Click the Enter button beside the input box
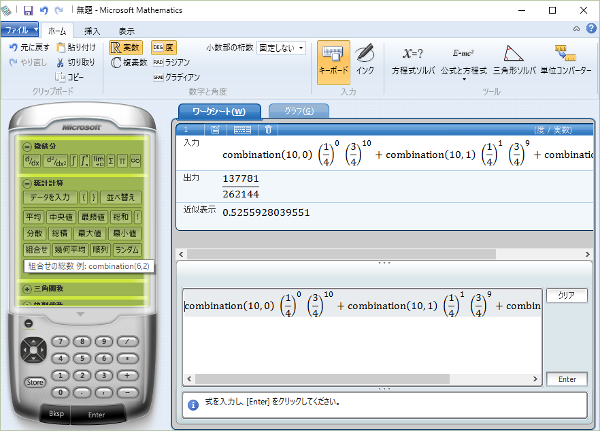 pyautogui.click(x=567, y=379)
